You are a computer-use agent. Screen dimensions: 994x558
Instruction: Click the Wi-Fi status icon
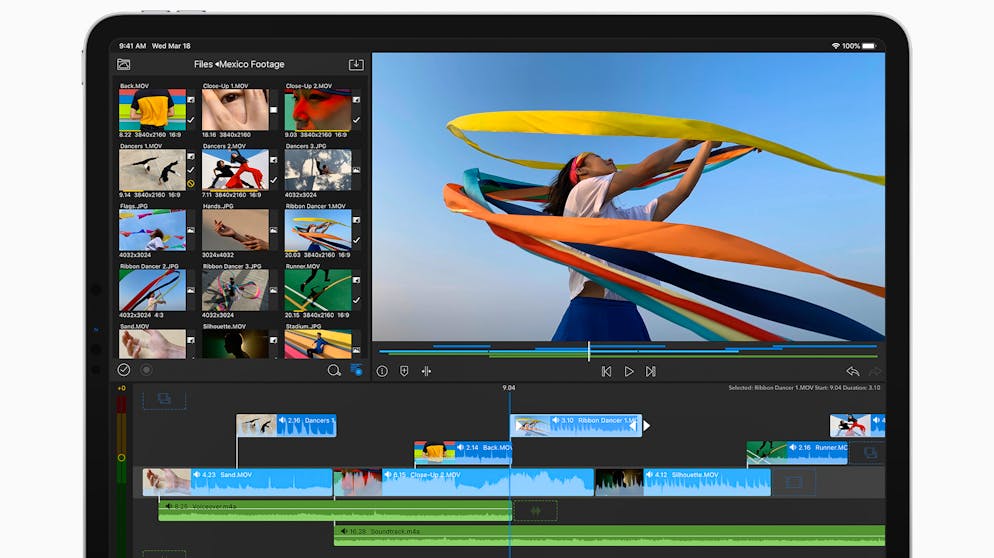tap(836, 46)
